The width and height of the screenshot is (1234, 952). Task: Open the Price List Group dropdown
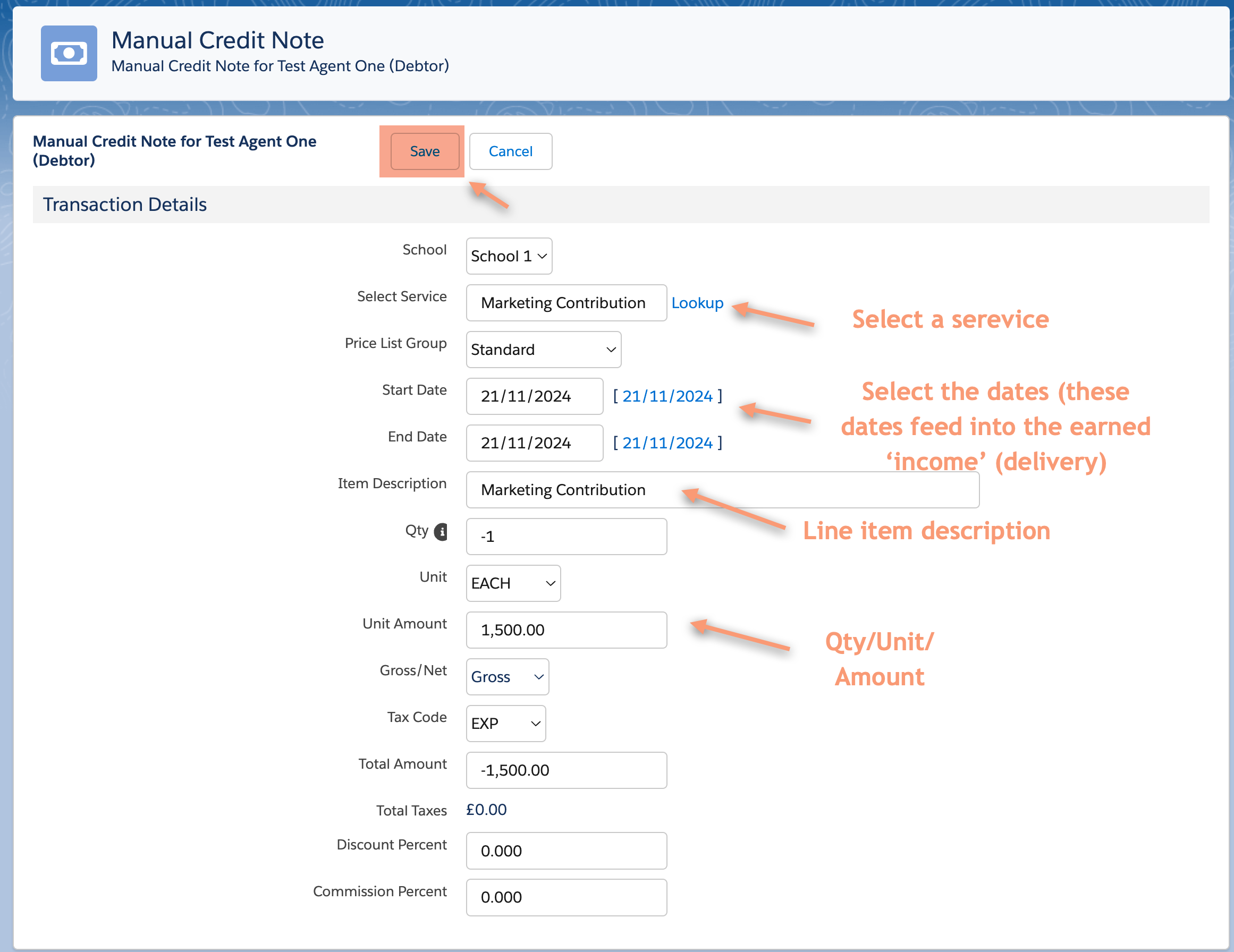tap(543, 349)
